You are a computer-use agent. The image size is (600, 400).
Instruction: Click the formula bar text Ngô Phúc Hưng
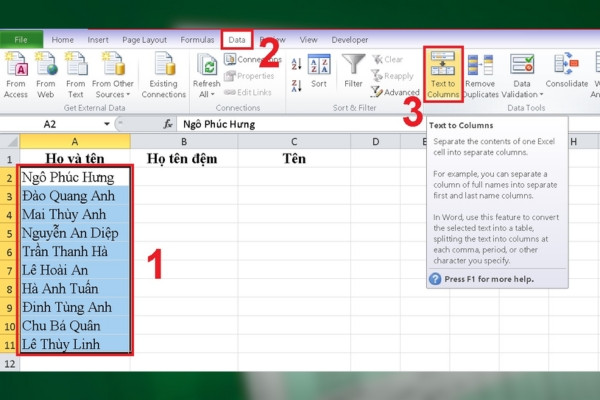coord(219,124)
